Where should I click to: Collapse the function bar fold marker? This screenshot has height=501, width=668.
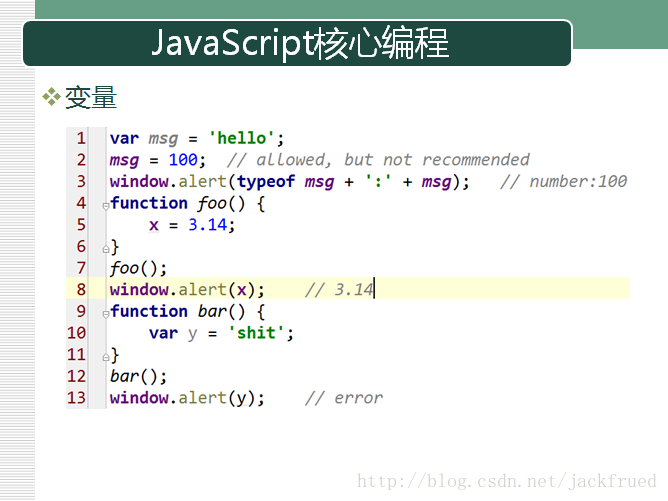click(106, 314)
